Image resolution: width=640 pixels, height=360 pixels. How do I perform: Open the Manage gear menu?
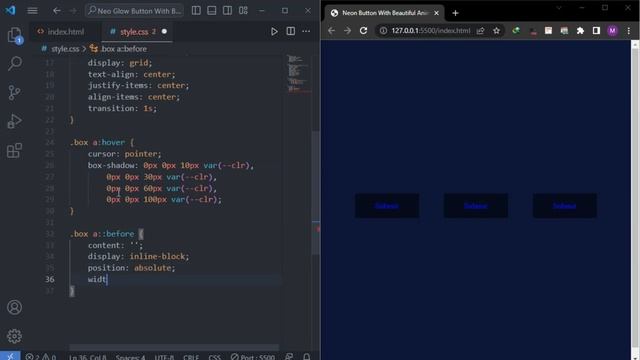click(15, 336)
